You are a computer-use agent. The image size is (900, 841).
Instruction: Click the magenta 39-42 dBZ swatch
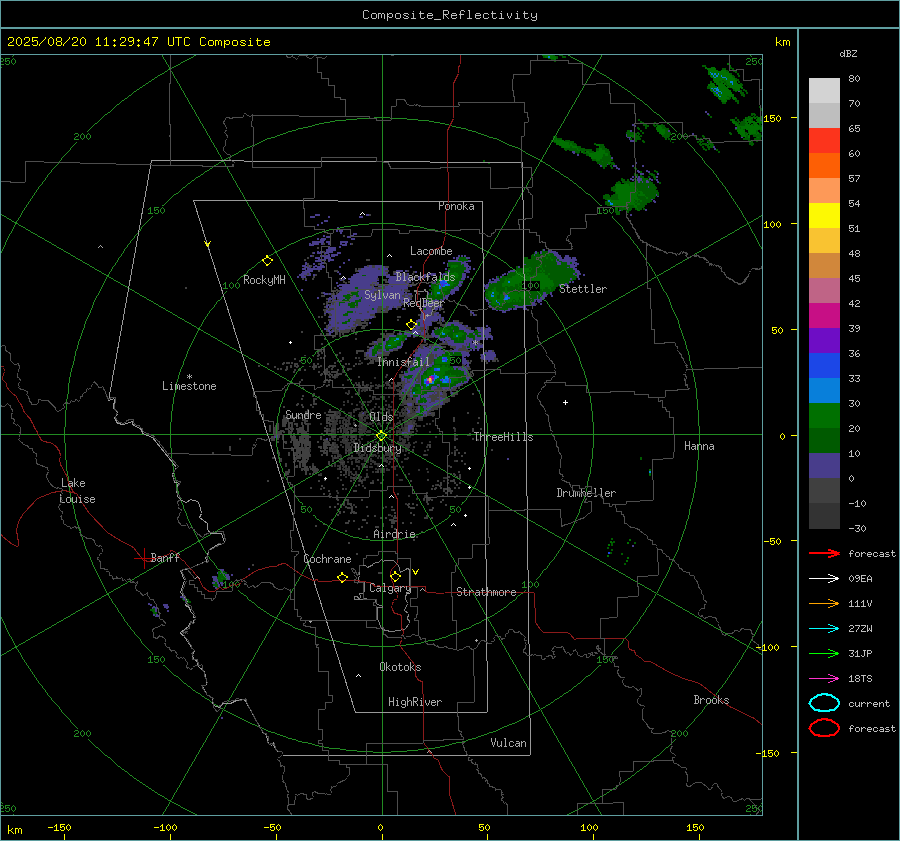click(824, 316)
